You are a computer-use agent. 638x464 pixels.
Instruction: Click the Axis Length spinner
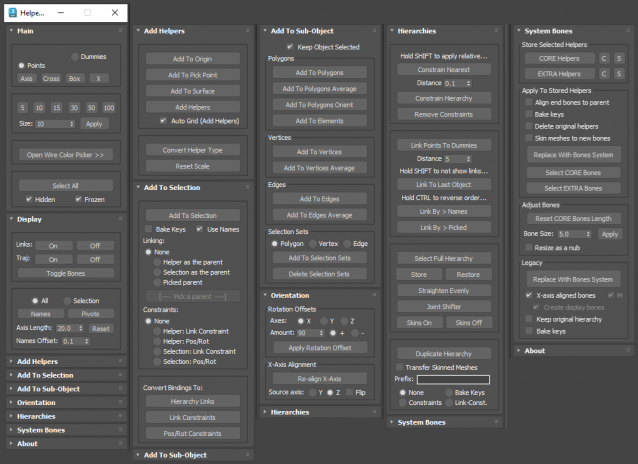click(81, 328)
